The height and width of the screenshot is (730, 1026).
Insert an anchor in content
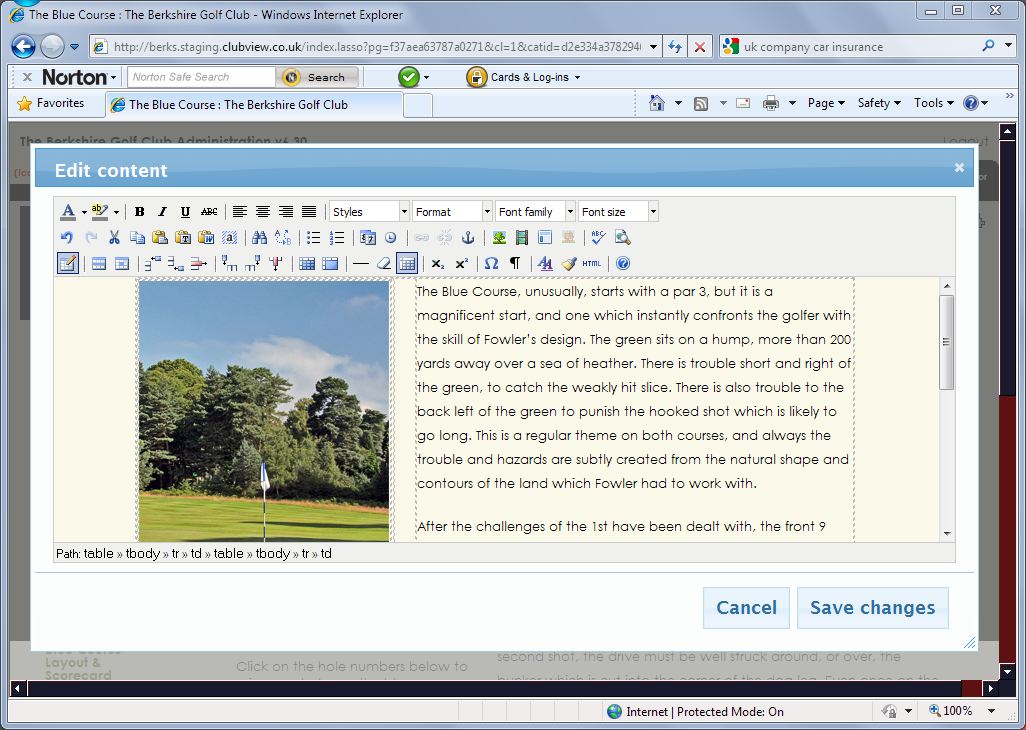[x=467, y=238]
